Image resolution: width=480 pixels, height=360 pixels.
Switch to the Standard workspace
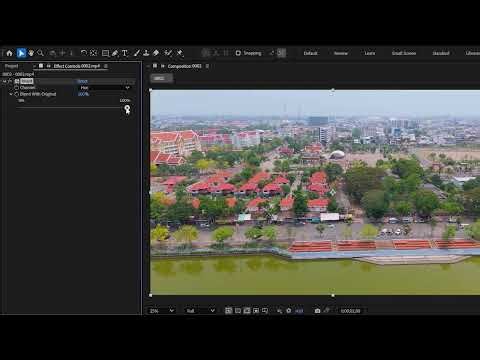[x=441, y=53]
